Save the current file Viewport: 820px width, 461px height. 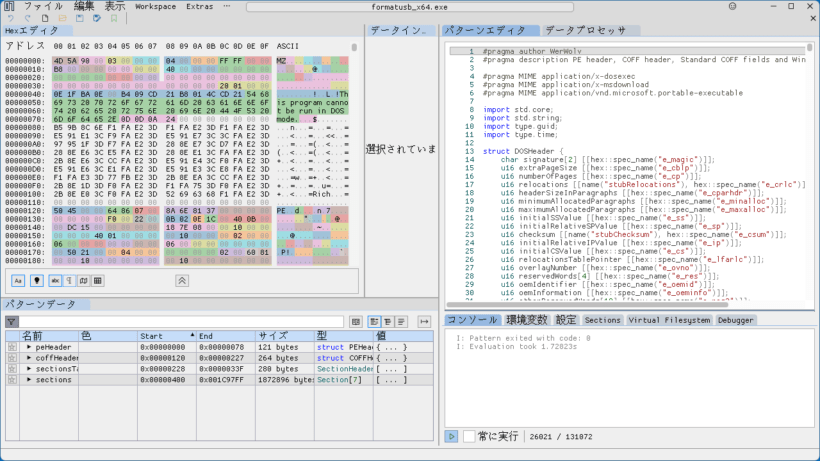click(x=79, y=18)
